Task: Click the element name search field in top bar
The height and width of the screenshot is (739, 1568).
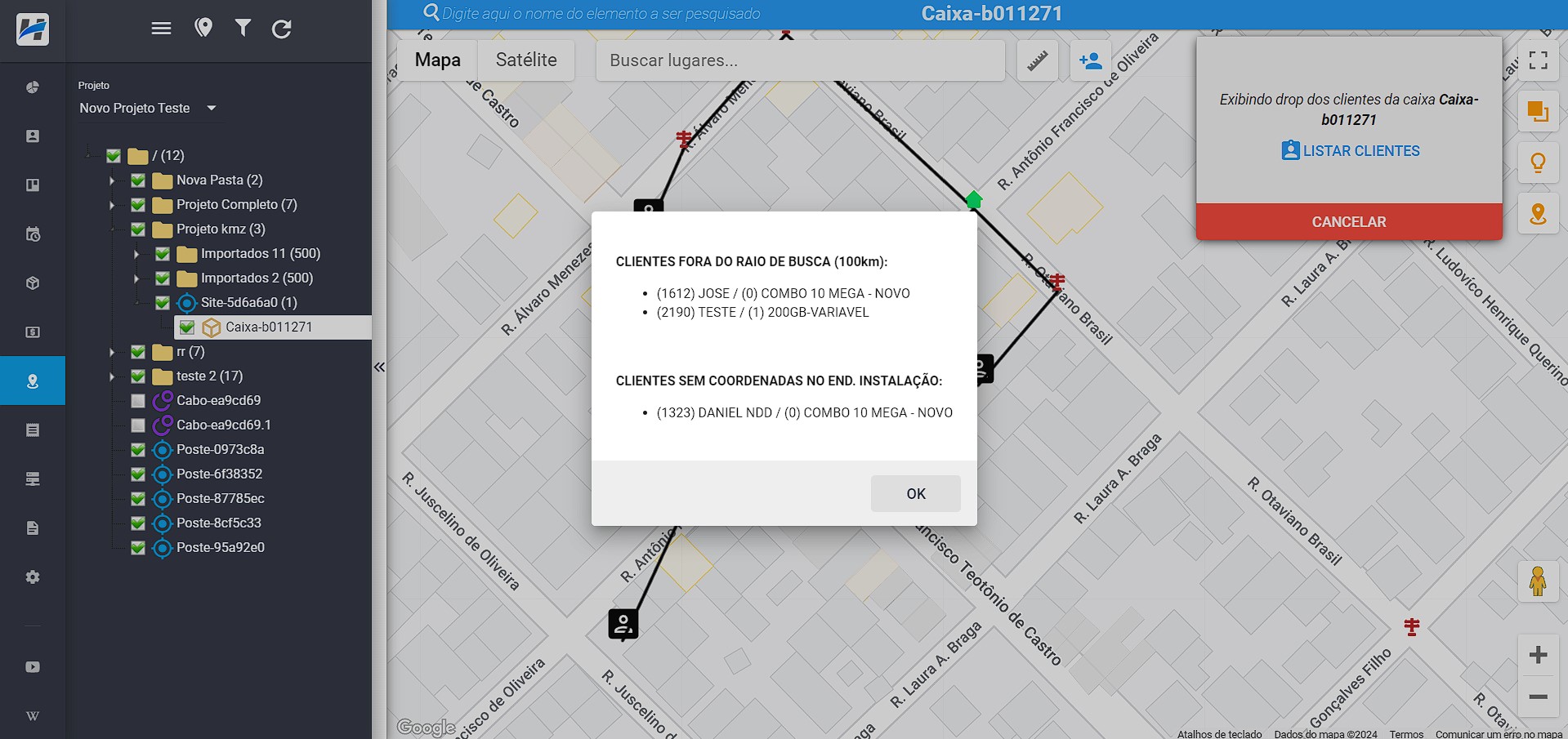Action: pos(601,13)
